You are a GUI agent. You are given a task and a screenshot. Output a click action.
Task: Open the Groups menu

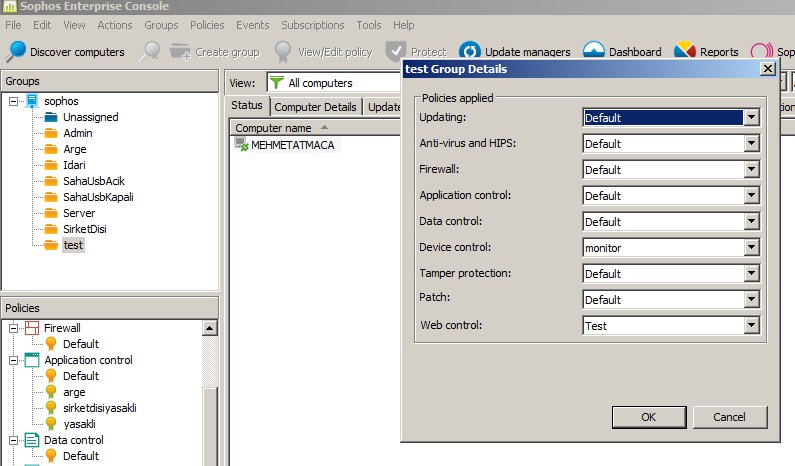161,25
